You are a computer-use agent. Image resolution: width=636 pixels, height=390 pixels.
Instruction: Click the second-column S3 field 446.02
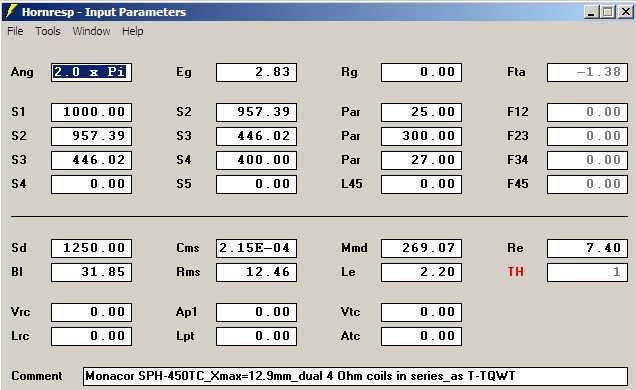coord(256,136)
